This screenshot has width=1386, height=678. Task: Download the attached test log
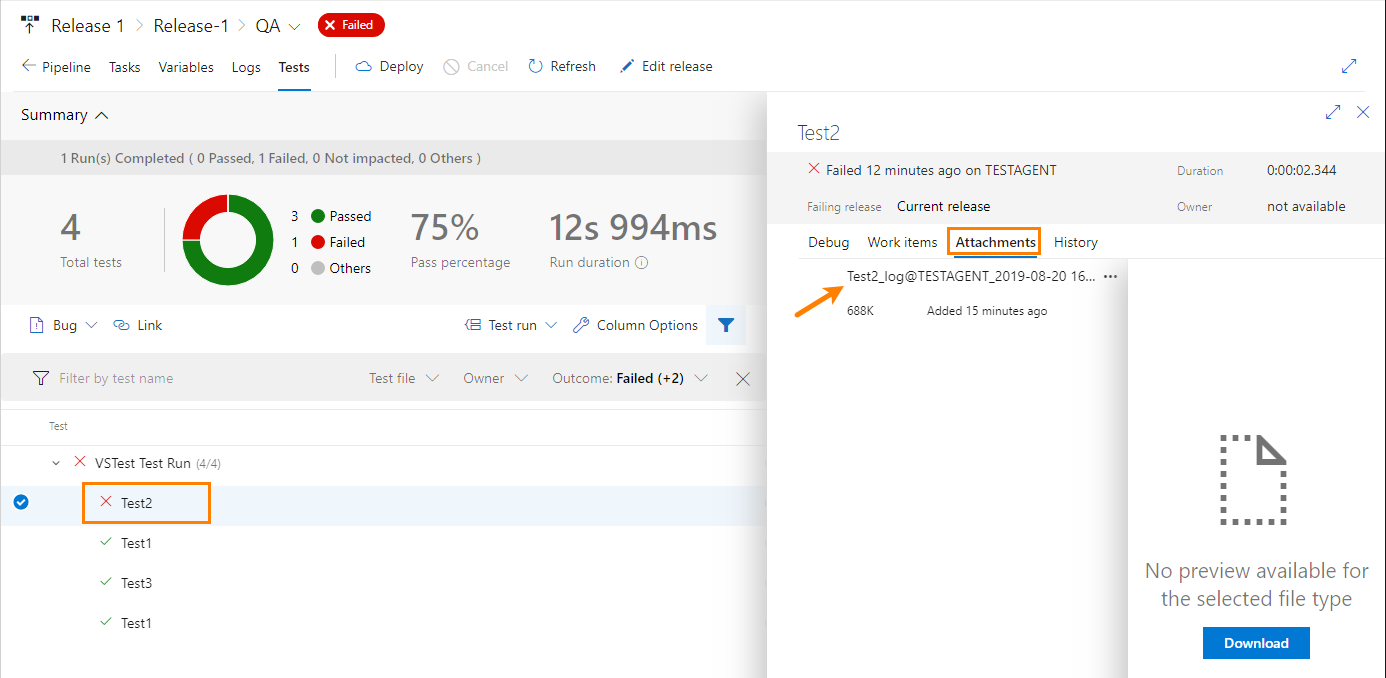point(1256,643)
